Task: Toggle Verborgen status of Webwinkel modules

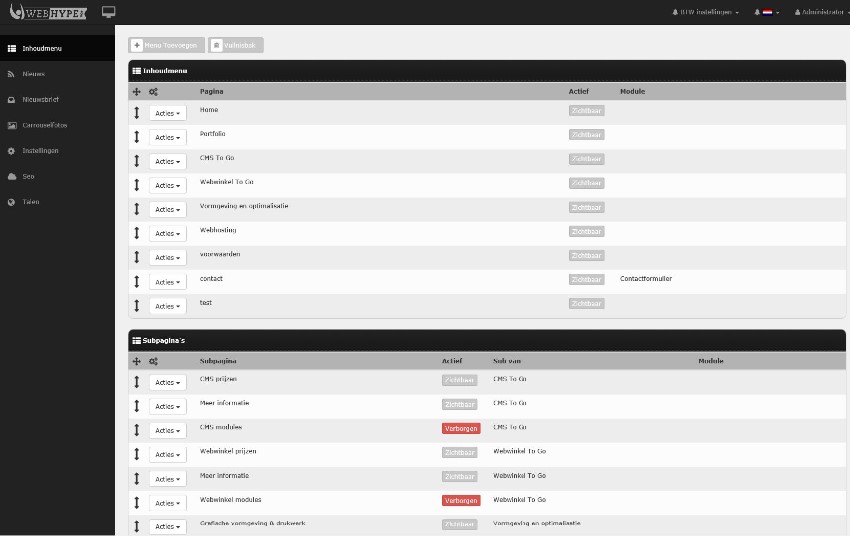Action: (461, 501)
